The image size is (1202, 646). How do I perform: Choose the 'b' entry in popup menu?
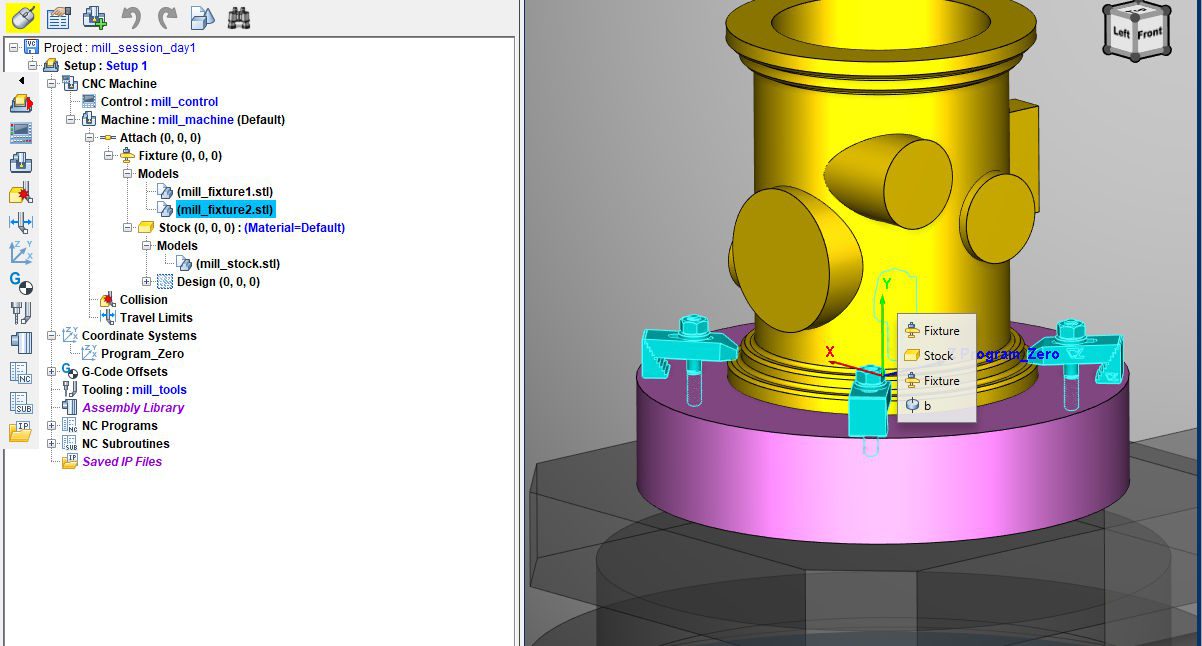(927, 406)
